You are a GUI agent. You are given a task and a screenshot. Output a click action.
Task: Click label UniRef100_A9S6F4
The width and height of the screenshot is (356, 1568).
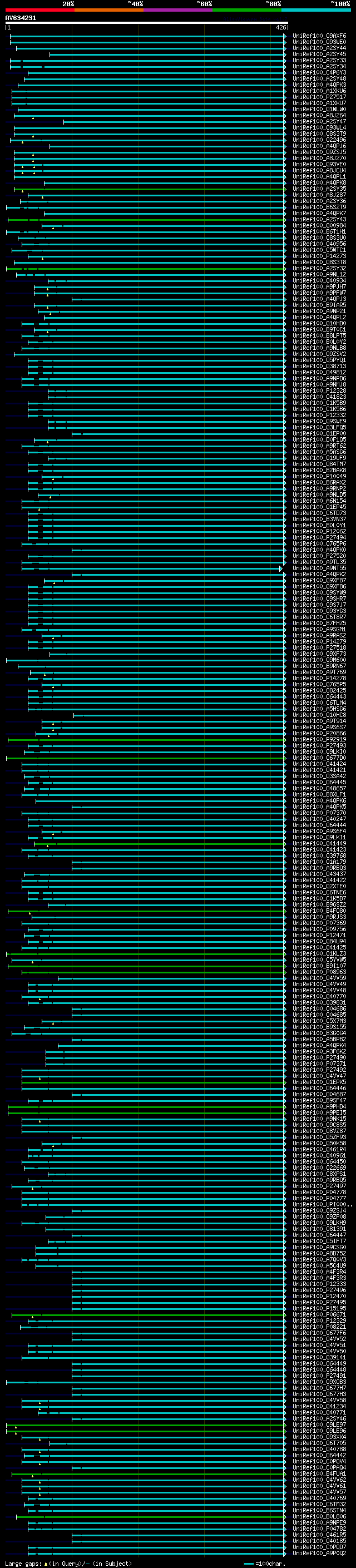pyautogui.click(x=319, y=832)
